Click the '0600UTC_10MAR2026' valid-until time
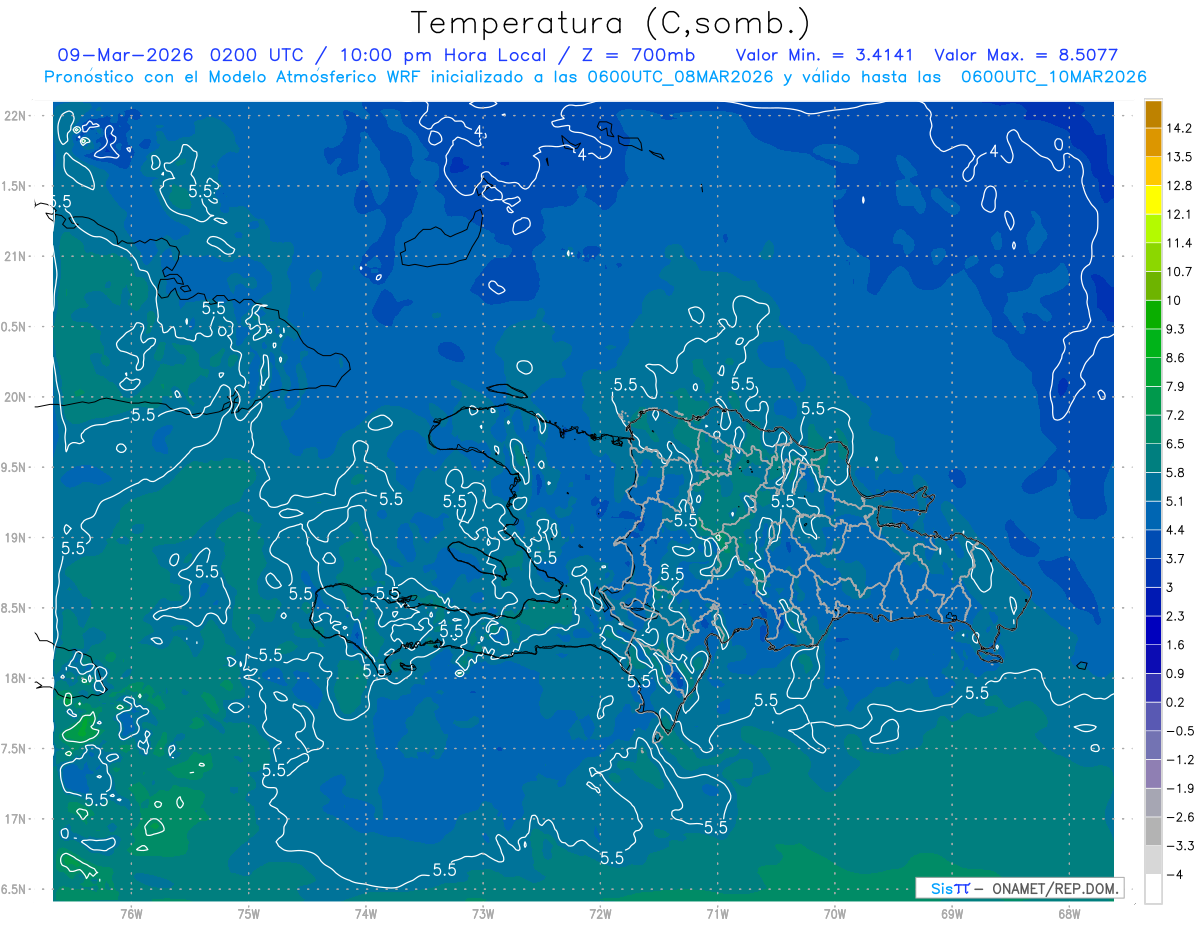This screenshot has width=1200, height=927. pos(1053,77)
